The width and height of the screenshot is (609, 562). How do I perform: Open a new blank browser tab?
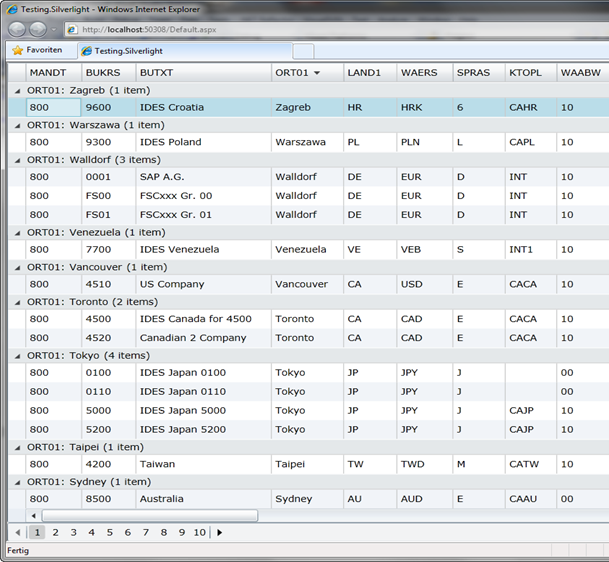tap(302, 51)
